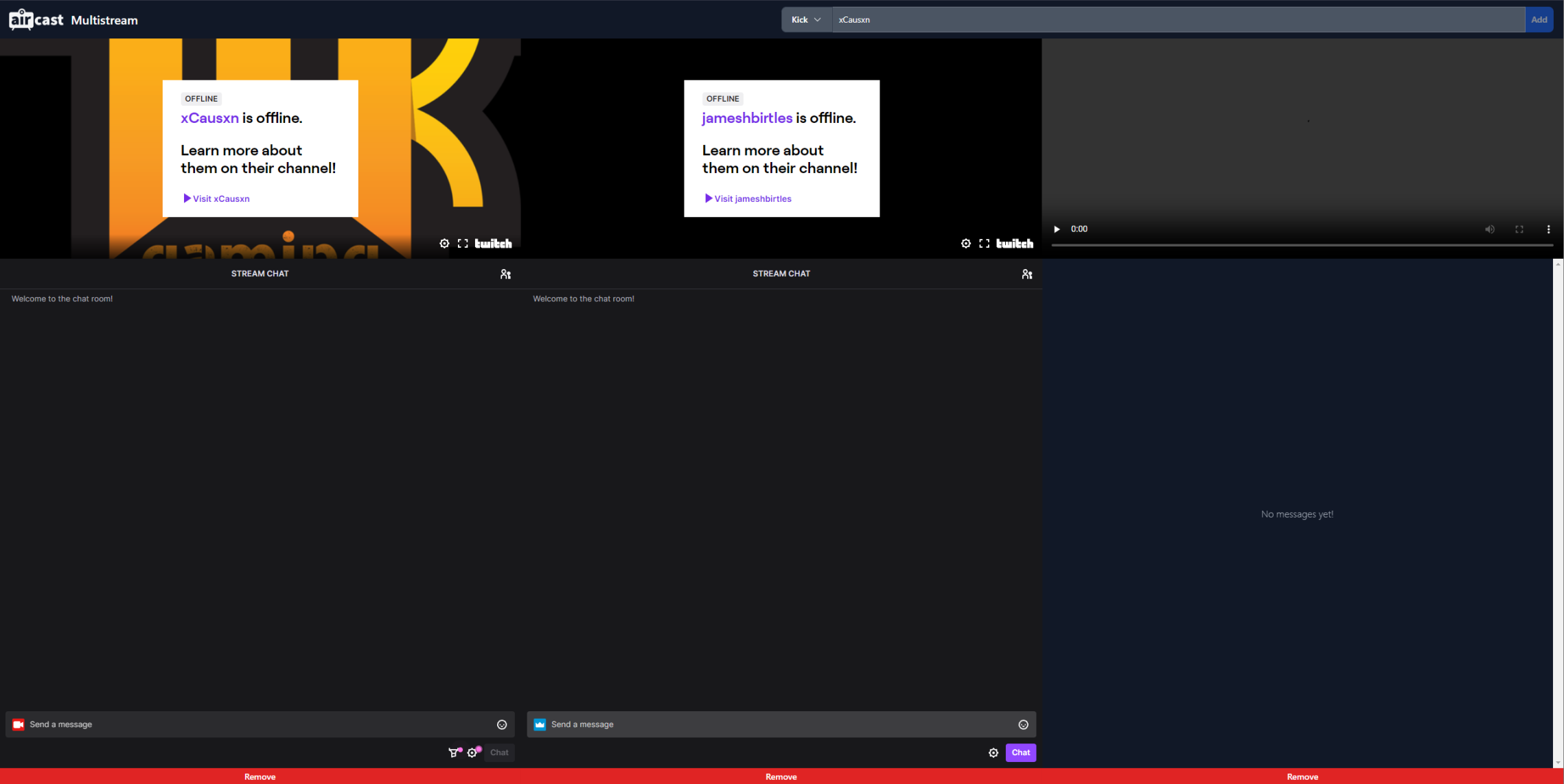Remove the jameshbirtles stream
This screenshot has width=1564, height=784.
point(781,776)
